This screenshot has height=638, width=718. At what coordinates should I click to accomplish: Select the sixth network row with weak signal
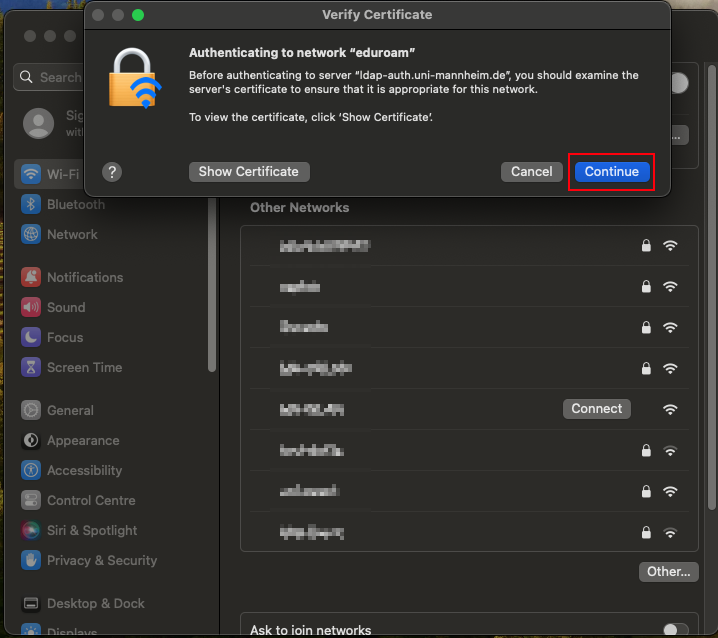click(x=469, y=450)
